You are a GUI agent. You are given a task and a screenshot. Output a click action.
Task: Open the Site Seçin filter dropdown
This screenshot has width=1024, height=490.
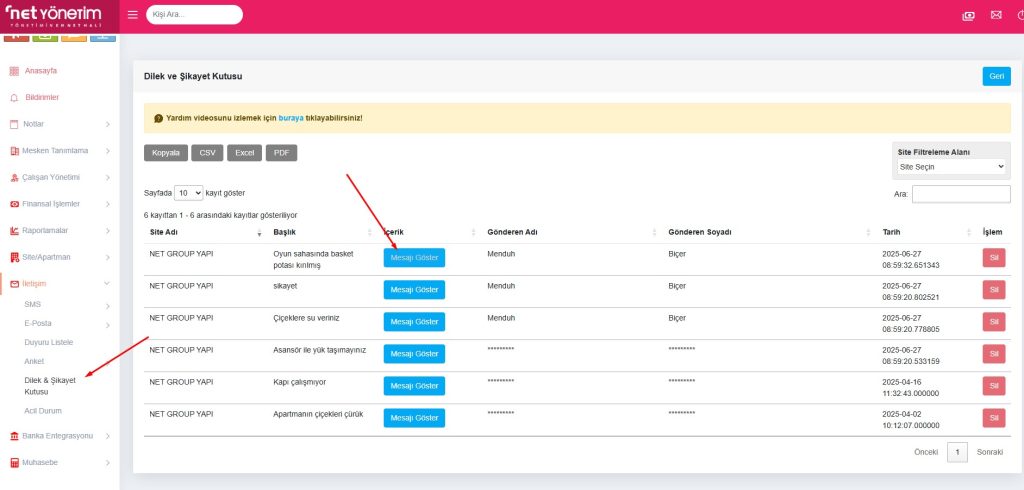950,167
